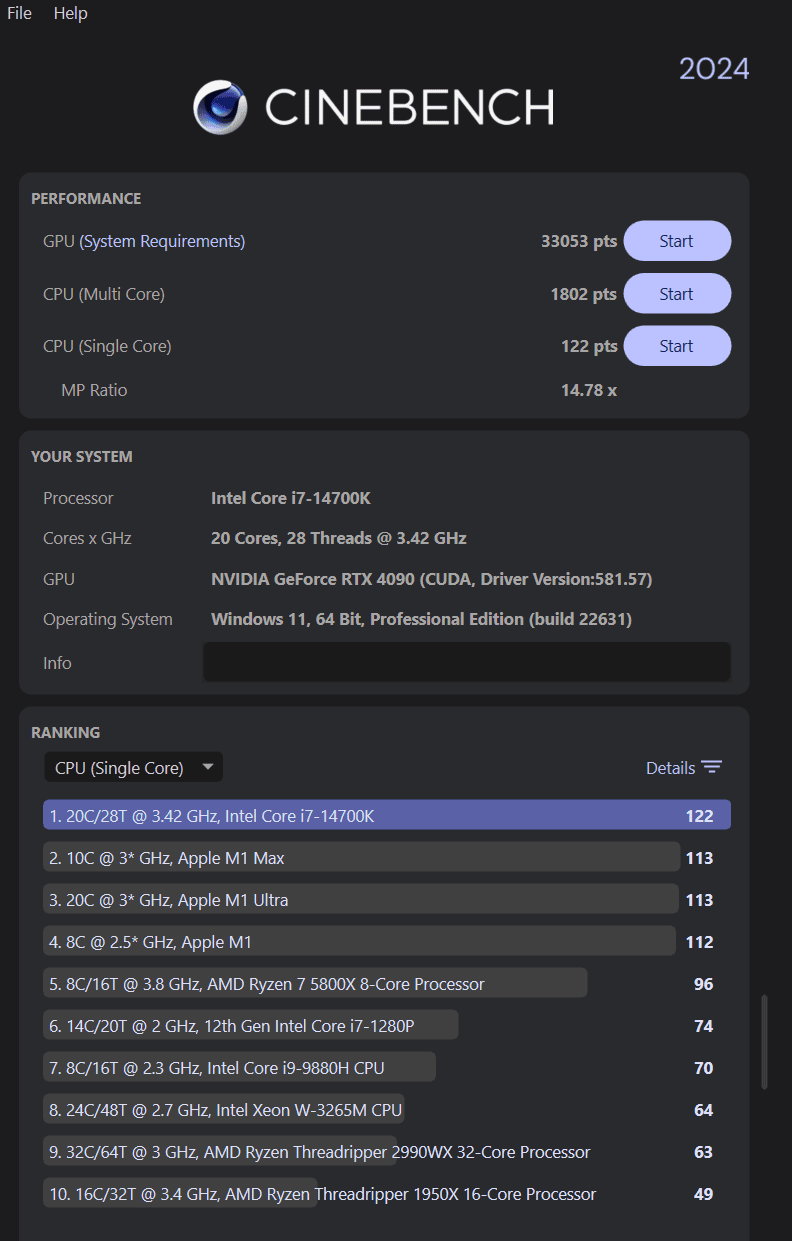The width and height of the screenshot is (792, 1241).
Task: Click the Details filter lines icon
Action: coord(711,768)
